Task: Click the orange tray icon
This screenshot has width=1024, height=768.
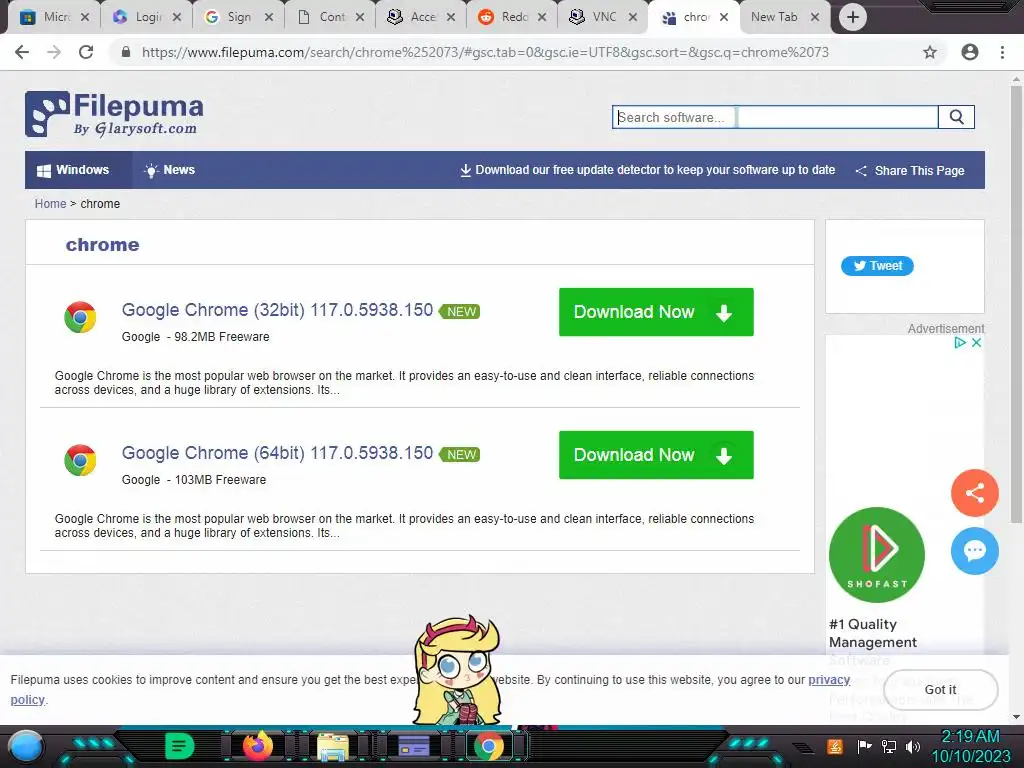Action: [835, 746]
